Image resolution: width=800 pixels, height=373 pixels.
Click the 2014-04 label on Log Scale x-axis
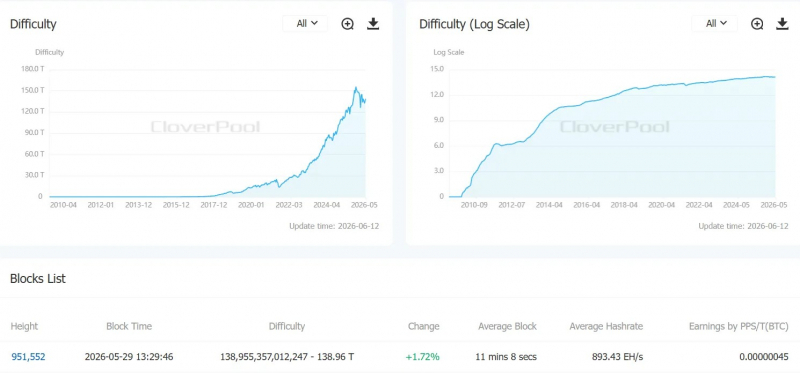tap(549, 205)
